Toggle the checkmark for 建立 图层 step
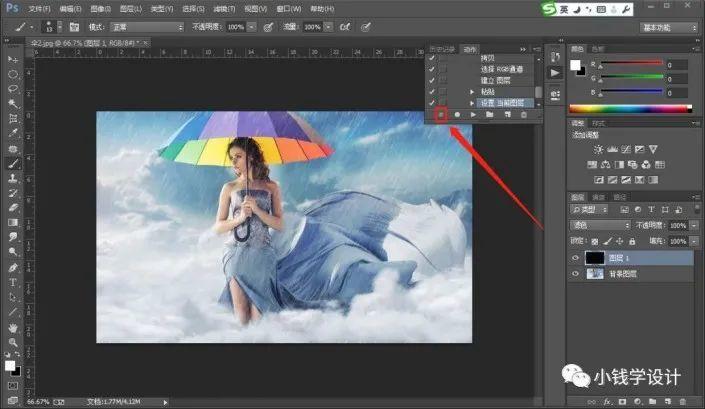705x409 pixels. [432, 80]
